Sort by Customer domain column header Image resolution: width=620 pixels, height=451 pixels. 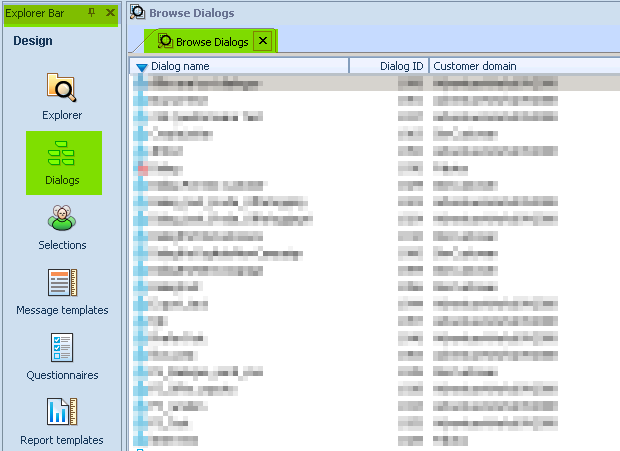(x=524, y=66)
